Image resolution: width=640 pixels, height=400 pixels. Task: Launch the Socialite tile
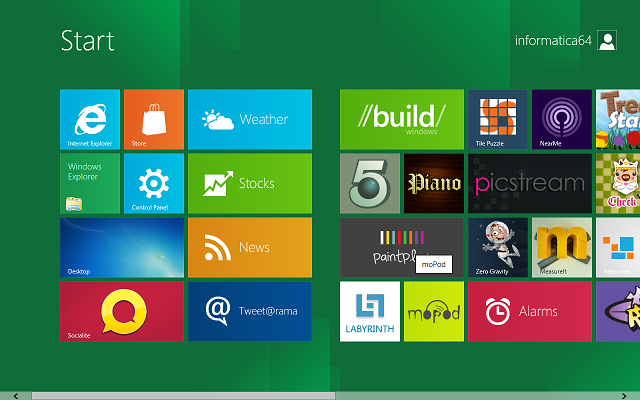[122, 311]
